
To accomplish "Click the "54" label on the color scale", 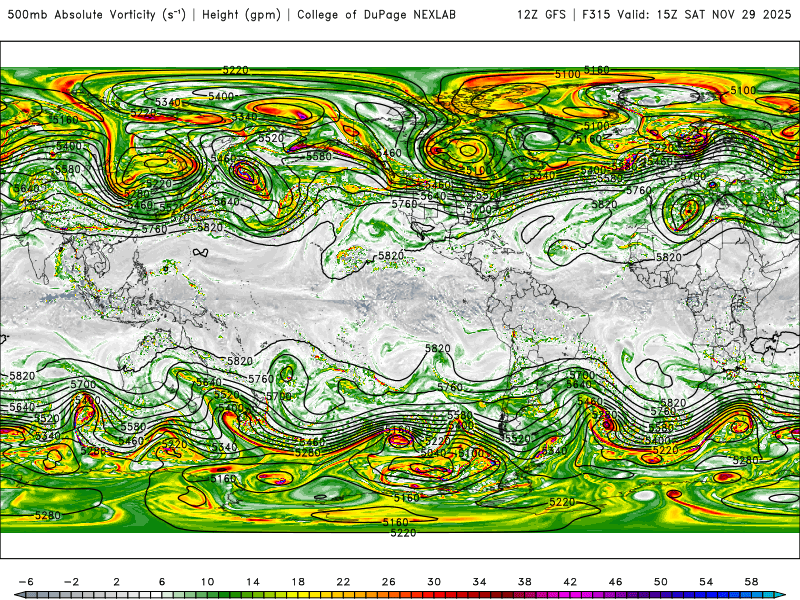I will tap(706, 582).
